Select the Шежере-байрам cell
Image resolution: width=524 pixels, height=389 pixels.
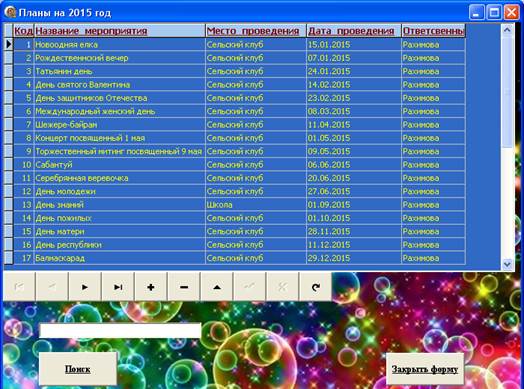click(x=120, y=125)
